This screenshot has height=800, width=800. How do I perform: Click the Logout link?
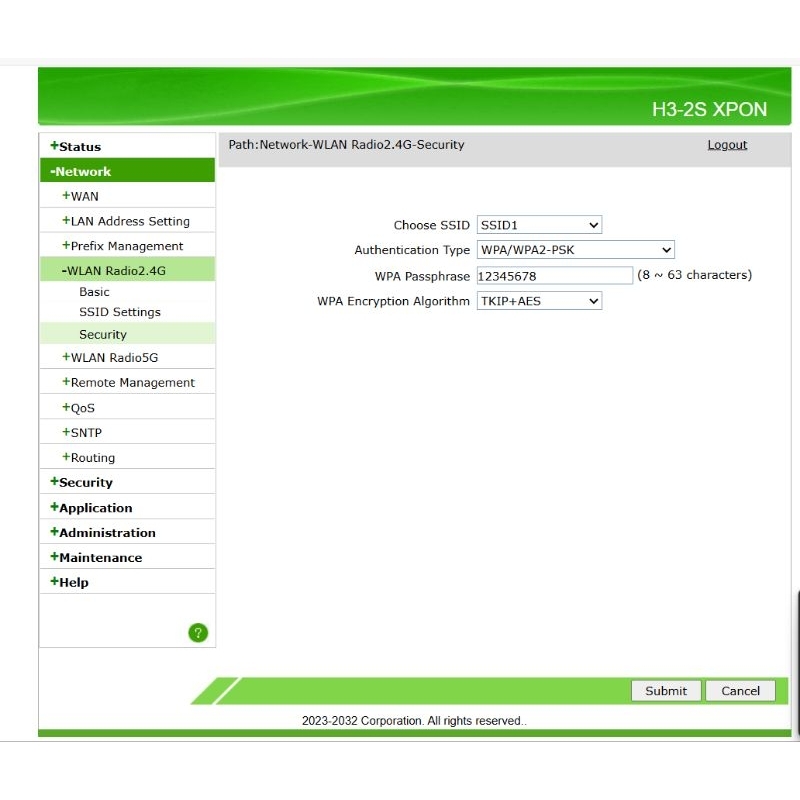point(727,145)
